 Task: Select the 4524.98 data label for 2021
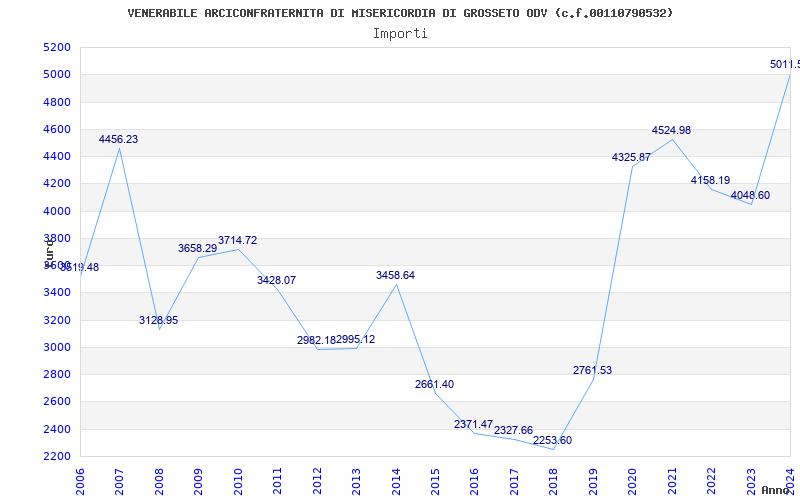[671, 130]
